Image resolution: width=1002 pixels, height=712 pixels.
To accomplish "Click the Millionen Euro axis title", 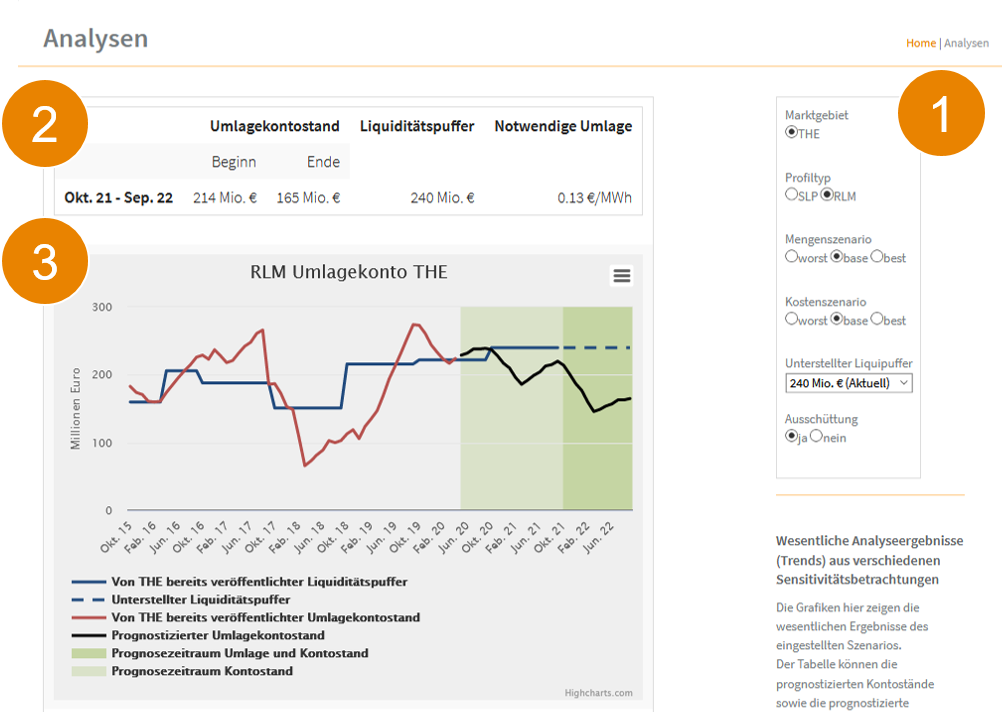I will pyautogui.click(x=75, y=408).
